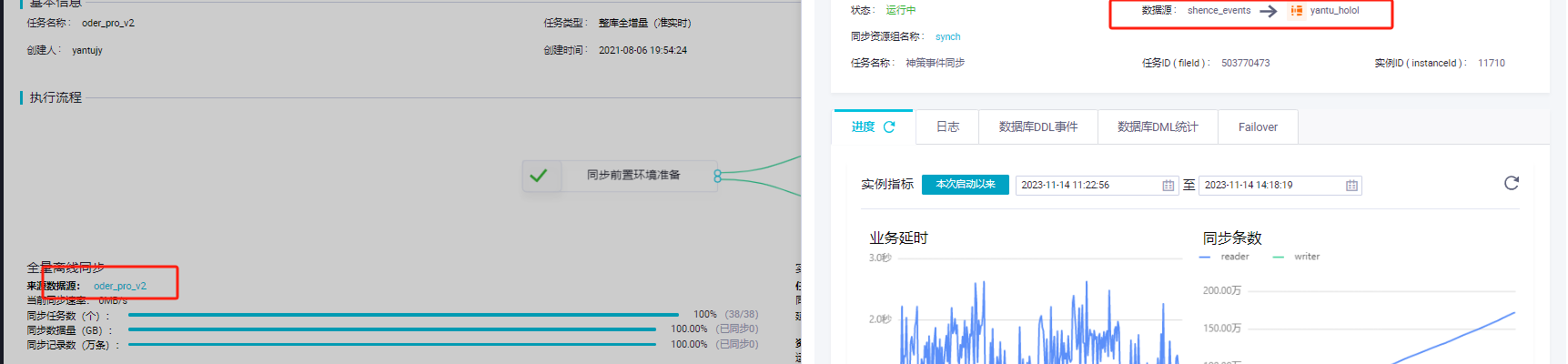This screenshot has width=1568, height=364.
Task: Click task name value oder_pro_v2 in basic info
Action: pyautogui.click(x=108, y=24)
